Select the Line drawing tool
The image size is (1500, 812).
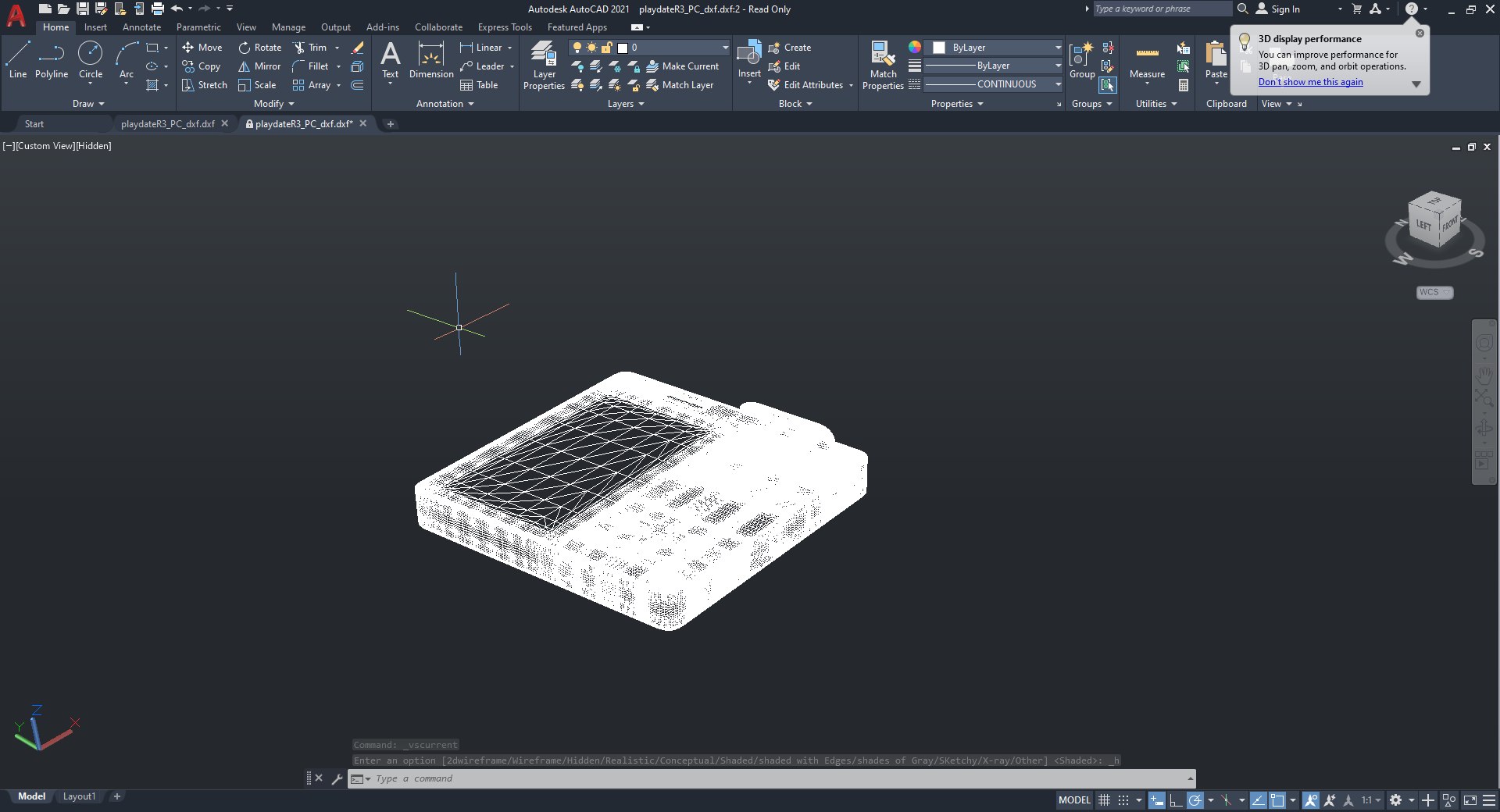[x=18, y=60]
